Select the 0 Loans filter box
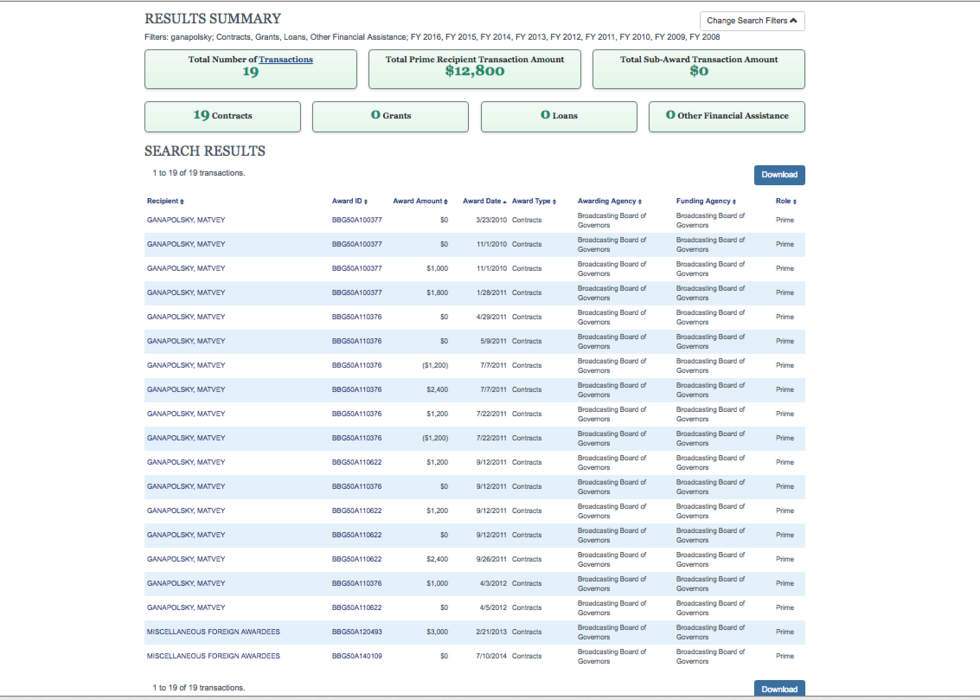Image resolution: width=980 pixels, height=700 pixels. [558, 116]
